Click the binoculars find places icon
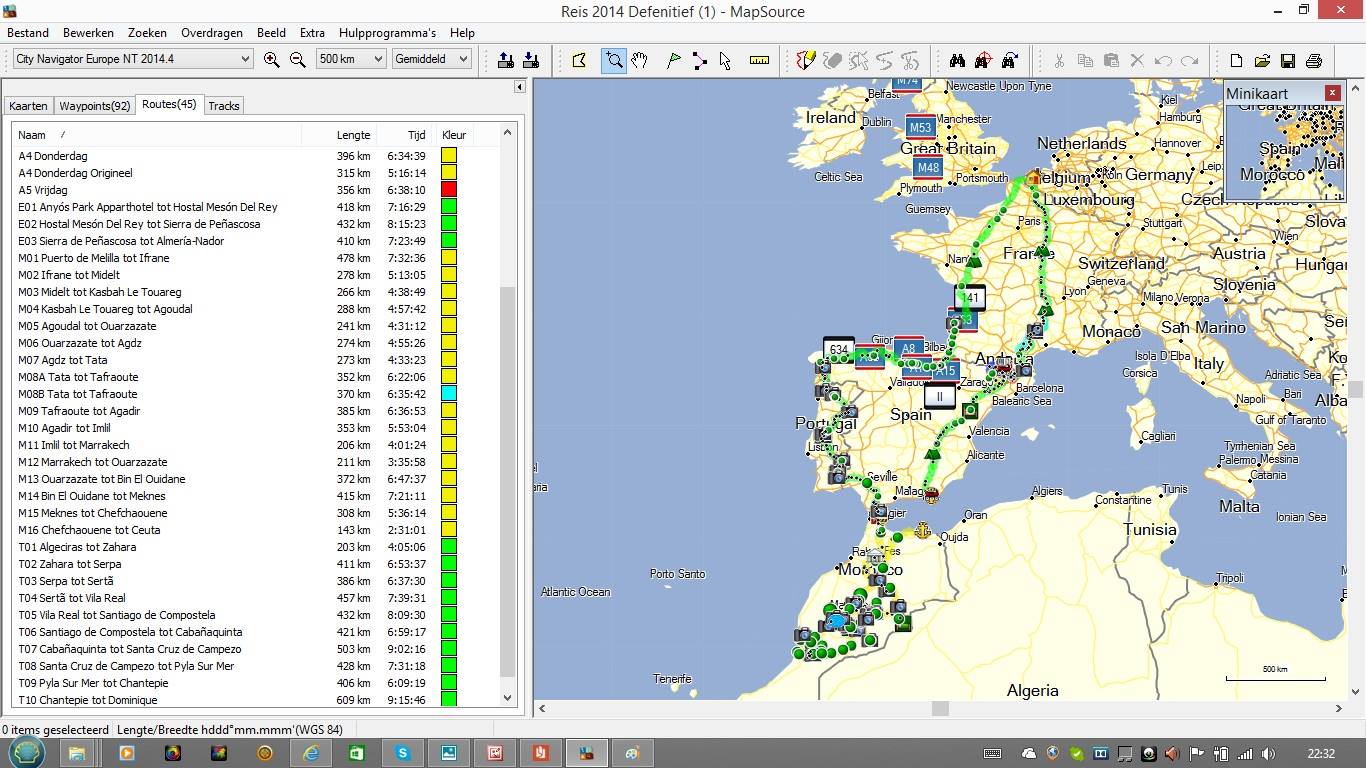 pos(957,61)
